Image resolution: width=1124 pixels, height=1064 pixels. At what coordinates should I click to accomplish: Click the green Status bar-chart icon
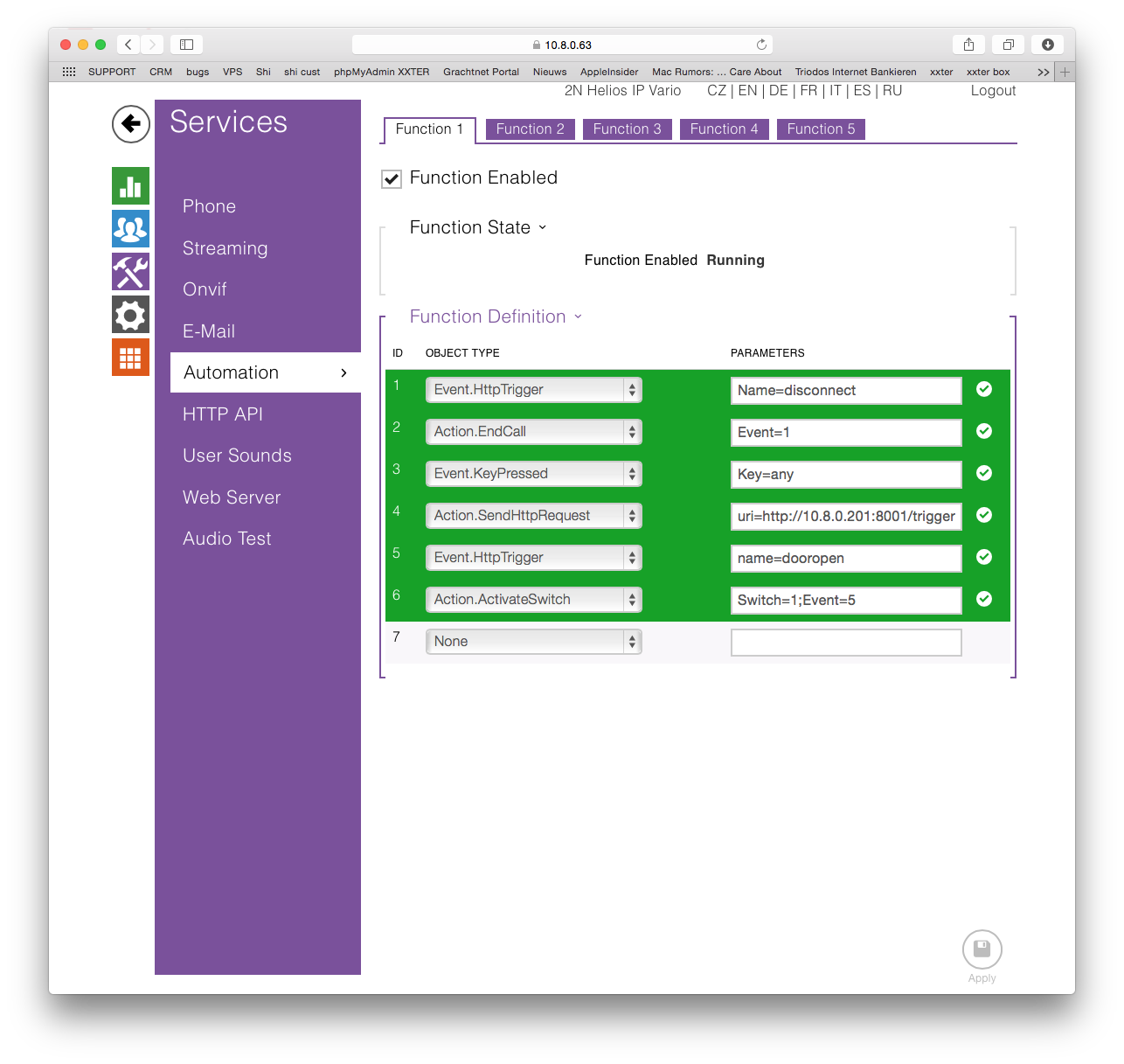point(130,186)
